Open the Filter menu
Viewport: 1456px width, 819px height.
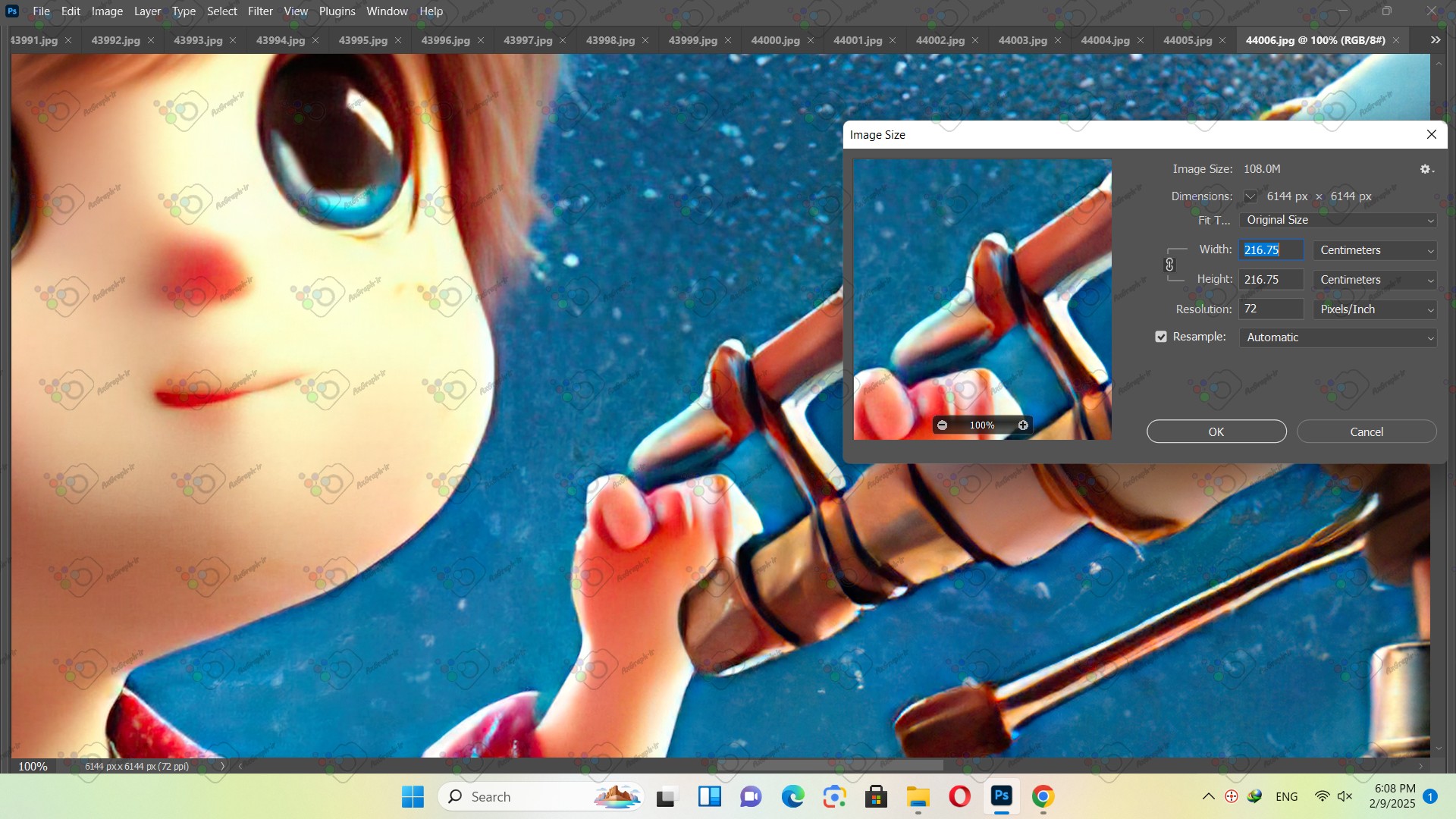260,11
